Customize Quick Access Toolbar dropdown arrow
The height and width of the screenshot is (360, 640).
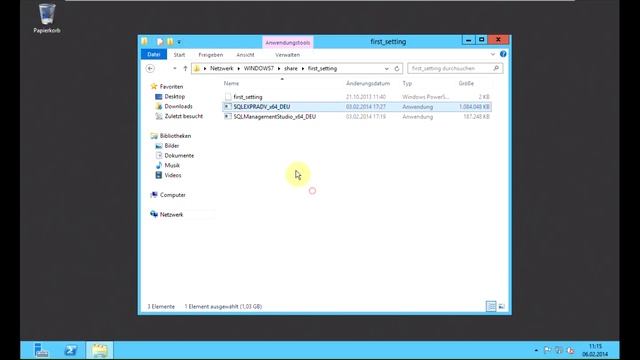pos(179,42)
